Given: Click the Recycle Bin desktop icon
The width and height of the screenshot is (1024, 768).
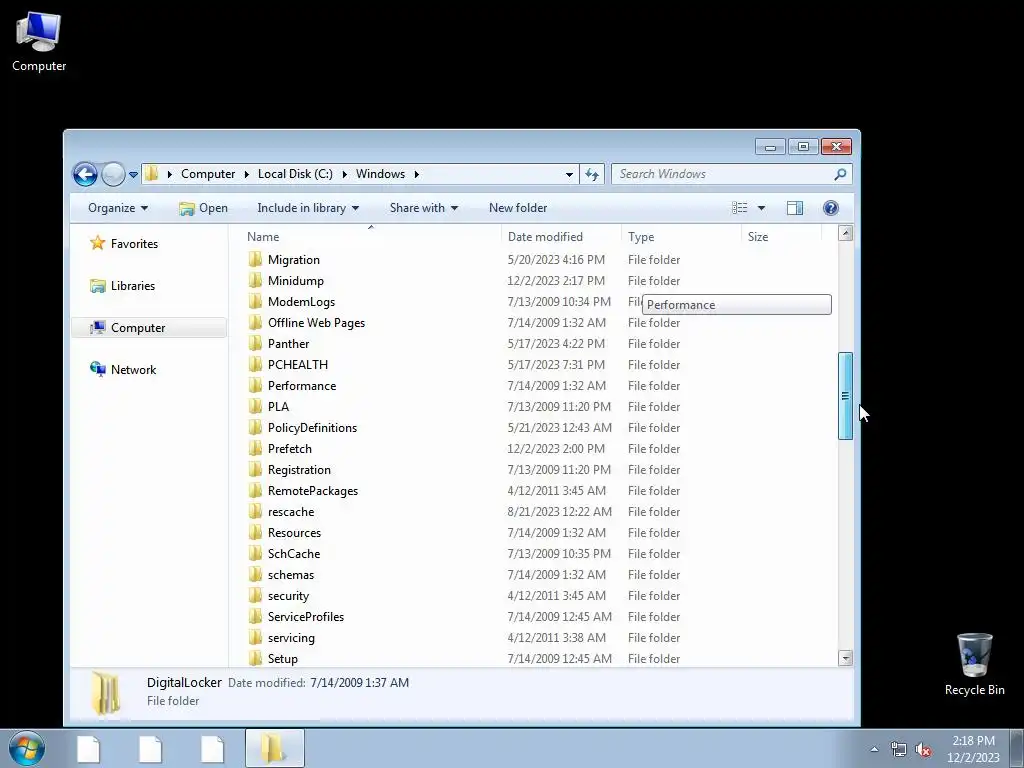Looking at the screenshot, I should [x=974, y=664].
